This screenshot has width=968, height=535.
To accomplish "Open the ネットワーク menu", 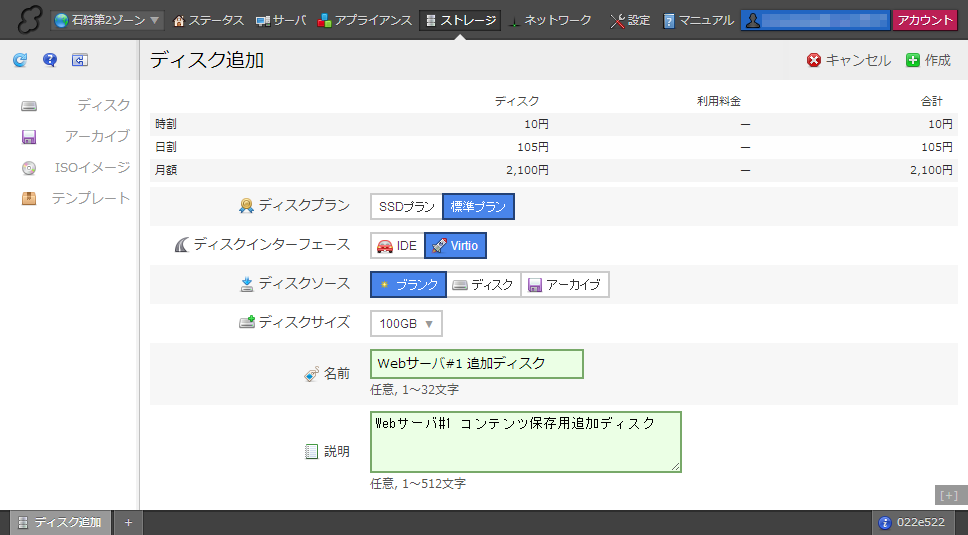I will [x=549, y=20].
